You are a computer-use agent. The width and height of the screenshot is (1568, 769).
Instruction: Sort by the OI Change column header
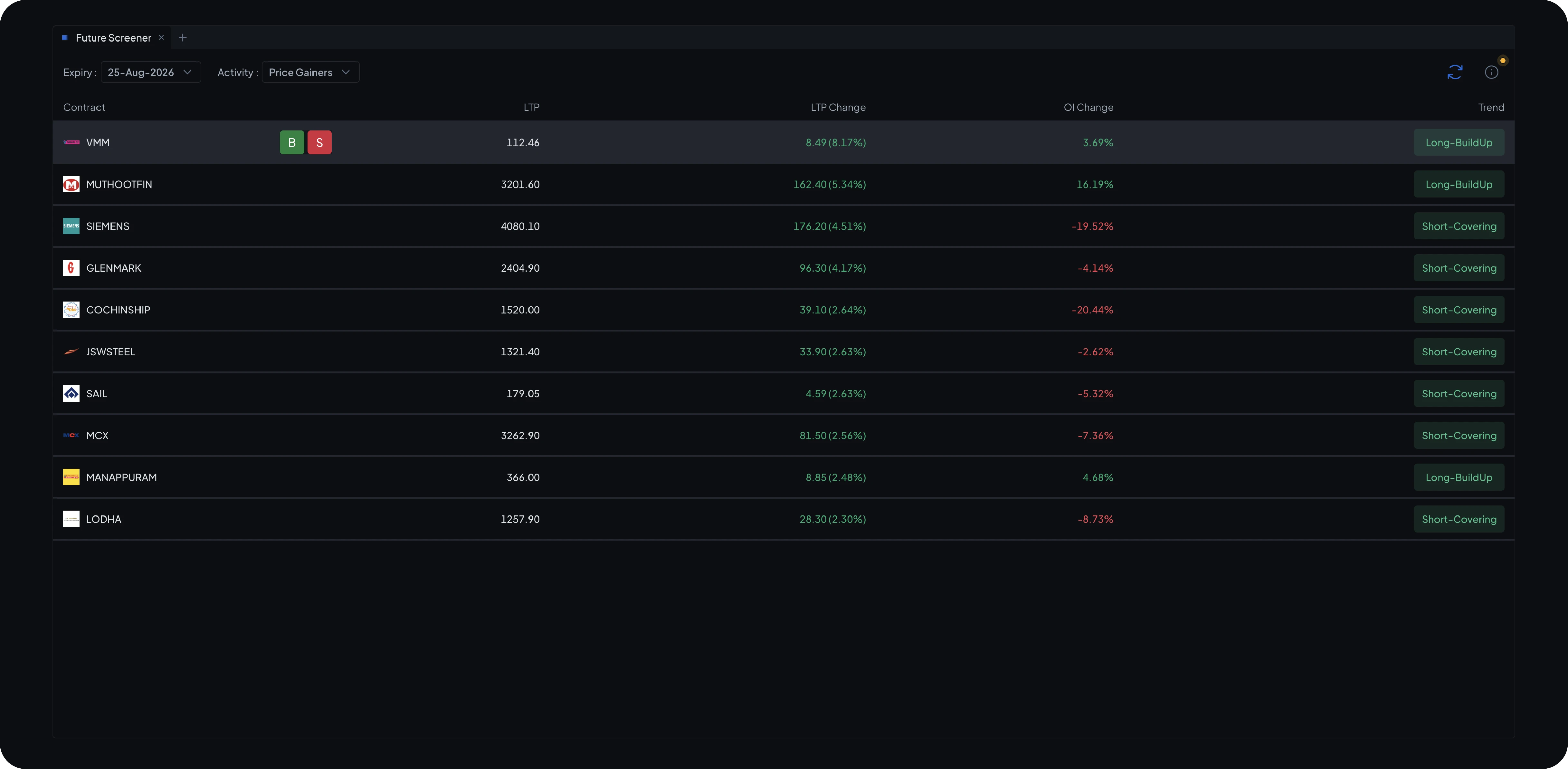click(1088, 107)
